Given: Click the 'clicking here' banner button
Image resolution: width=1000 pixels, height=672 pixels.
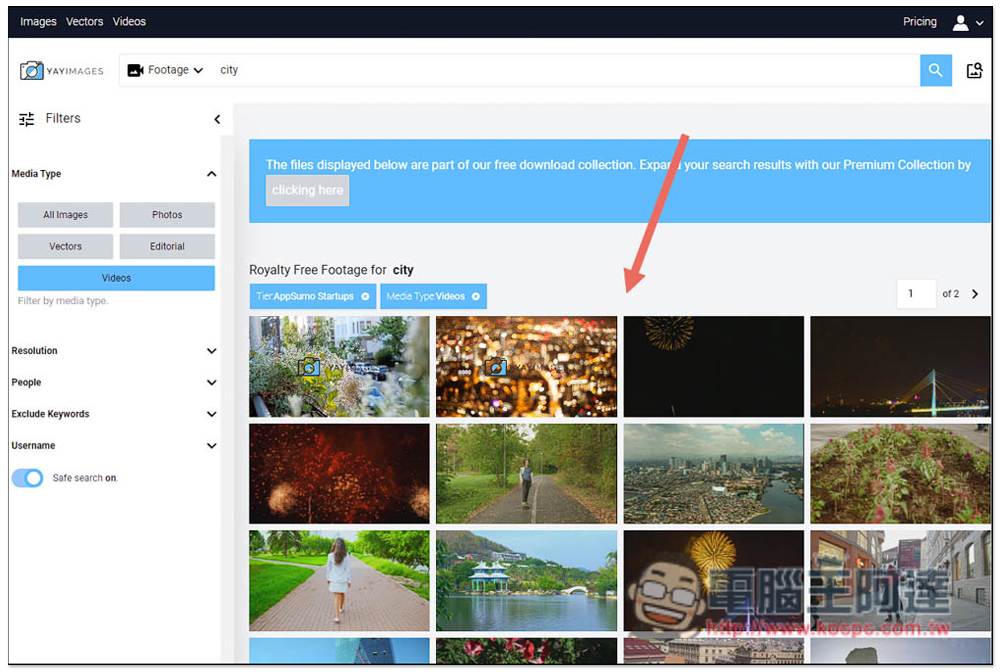Looking at the screenshot, I should 307,190.
